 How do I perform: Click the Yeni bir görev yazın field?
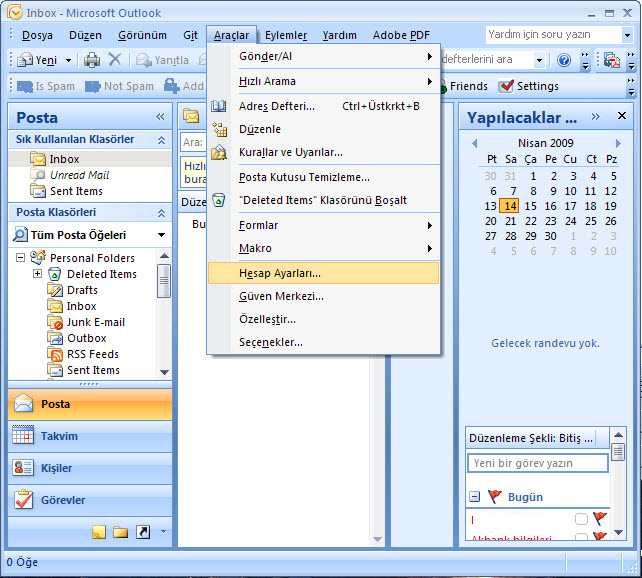(x=538, y=463)
